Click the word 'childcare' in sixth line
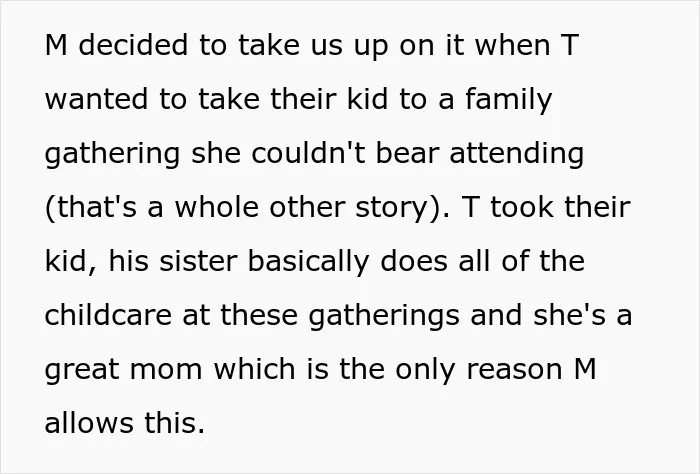Screen dimensions: 700x474 coord(108,315)
